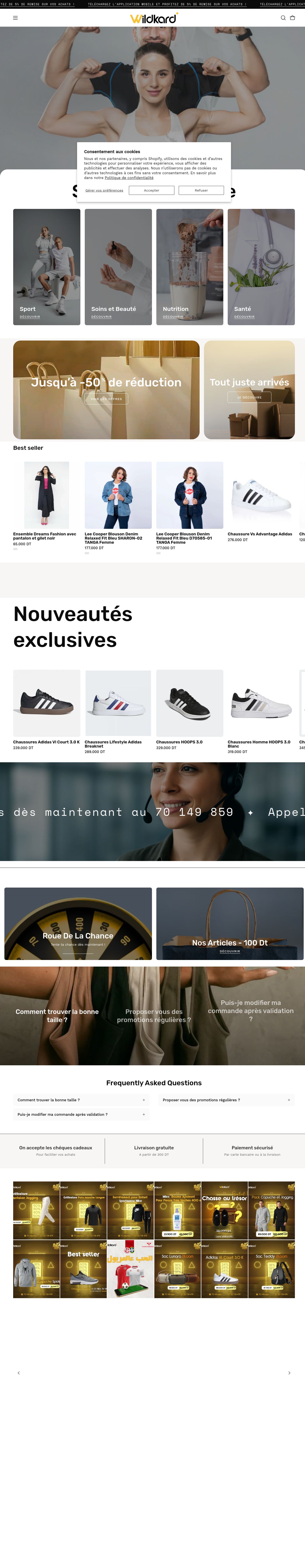Open the Politique de confidentialité link
This screenshot has height=1568, width=305.
point(129,178)
